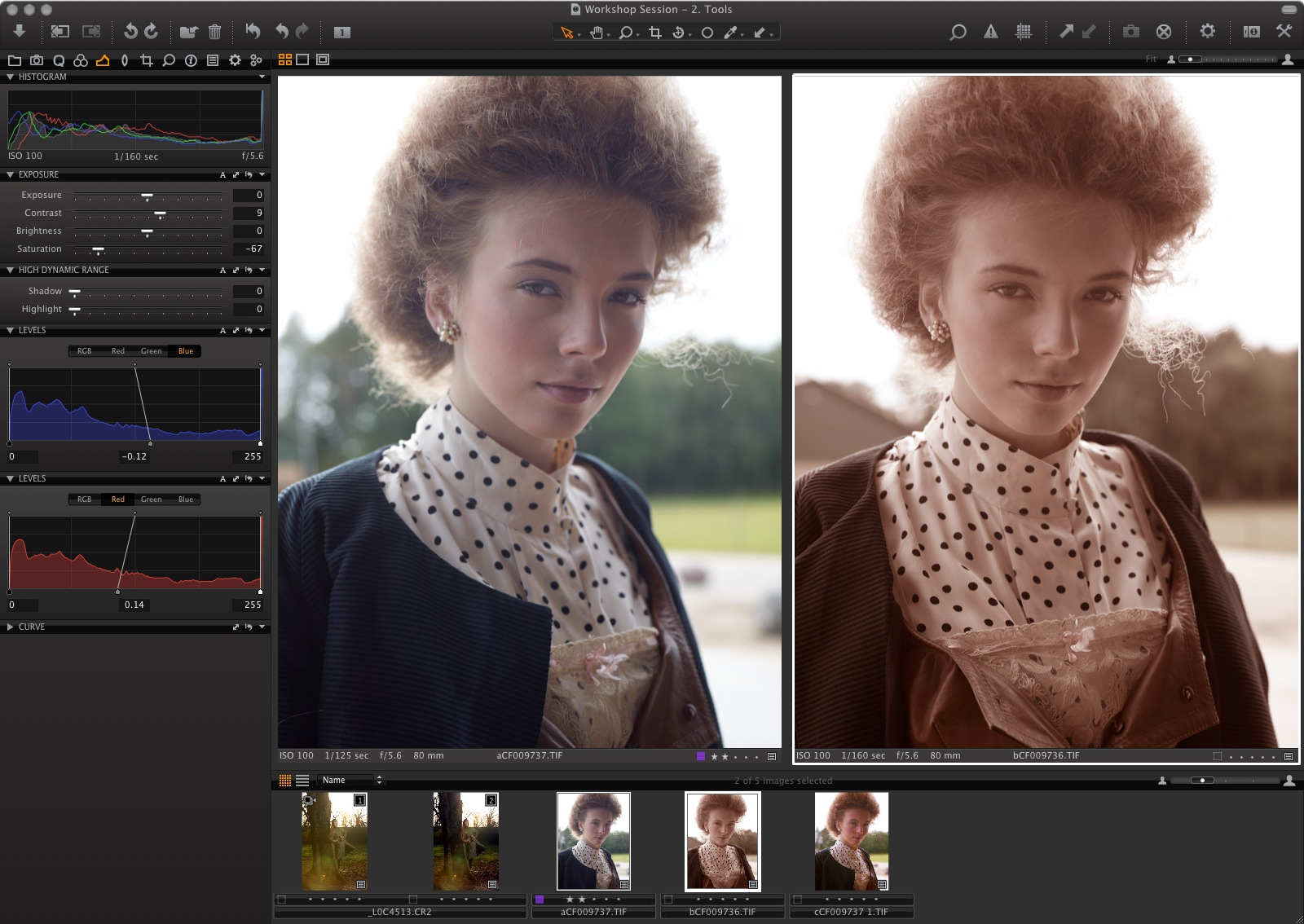
Task: Open the Name sorting dropdown
Action: pyautogui.click(x=346, y=780)
